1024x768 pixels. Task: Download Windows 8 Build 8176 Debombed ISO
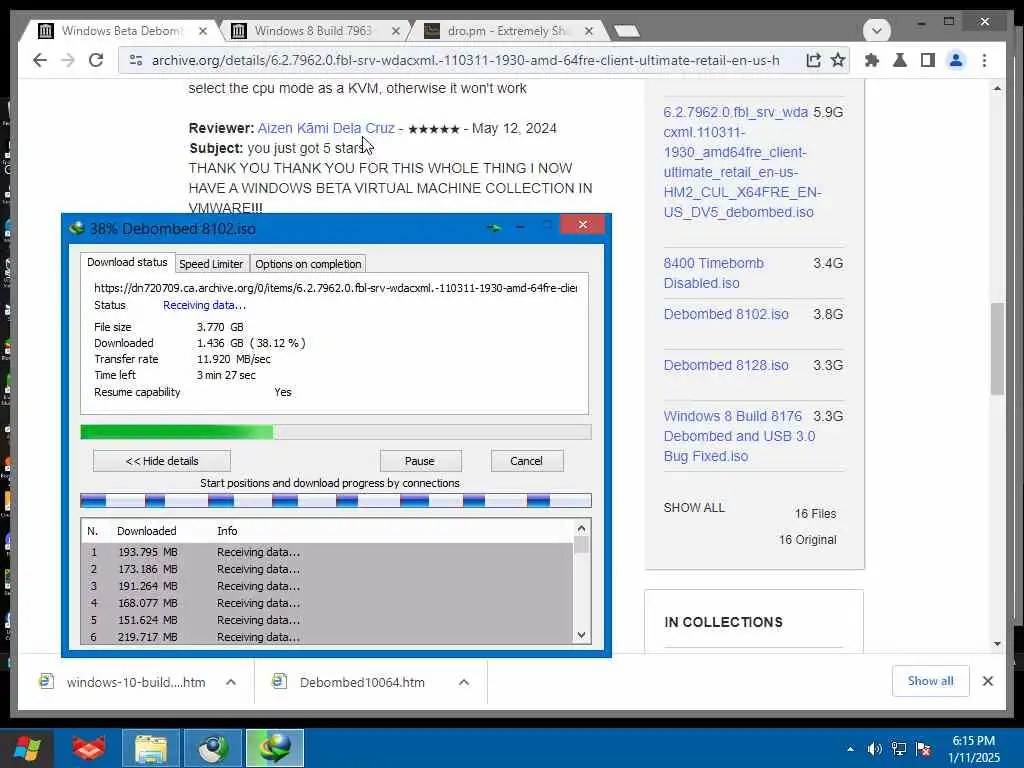click(x=739, y=436)
